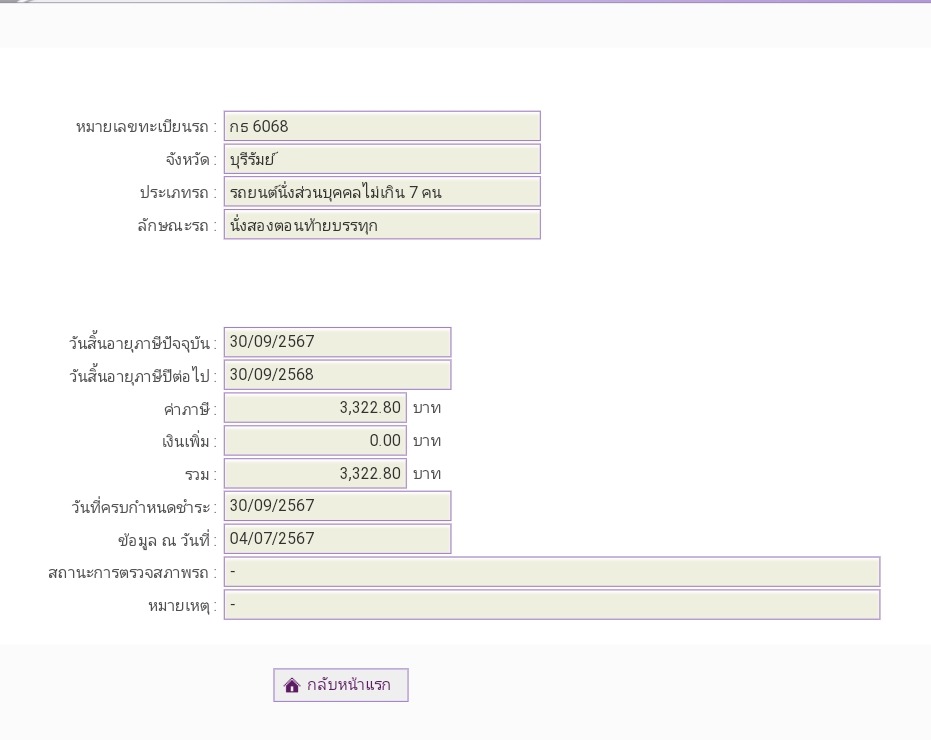Image resolution: width=931 pixels, height=740 pixels.
Task: Click the หมายเหตุ label
Action: [x=182, y=606]
